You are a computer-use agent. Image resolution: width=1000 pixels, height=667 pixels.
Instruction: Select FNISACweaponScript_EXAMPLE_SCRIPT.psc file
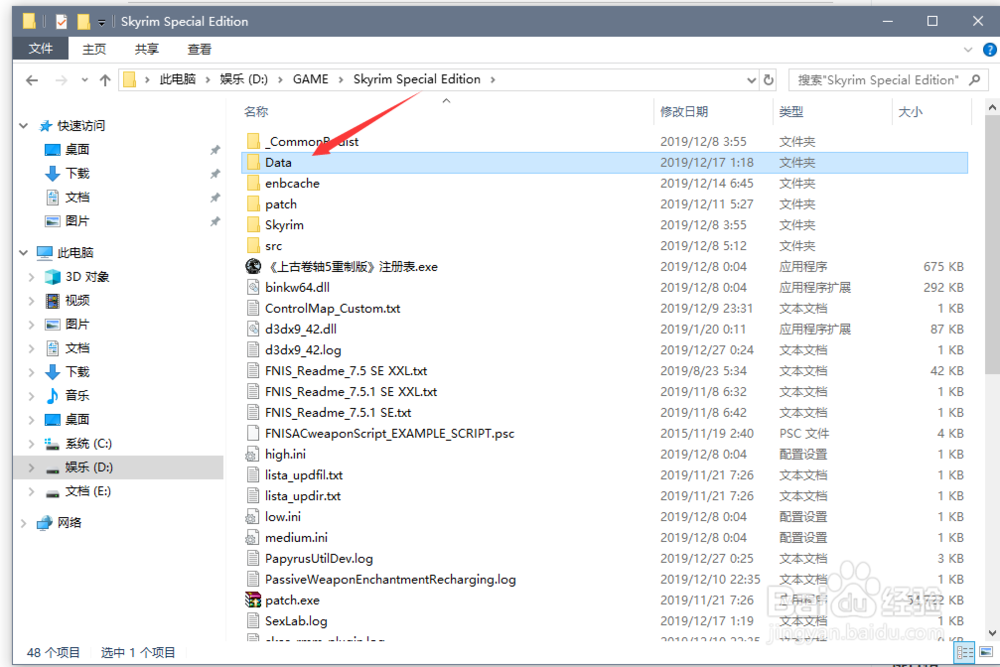(x=390, y=433)
